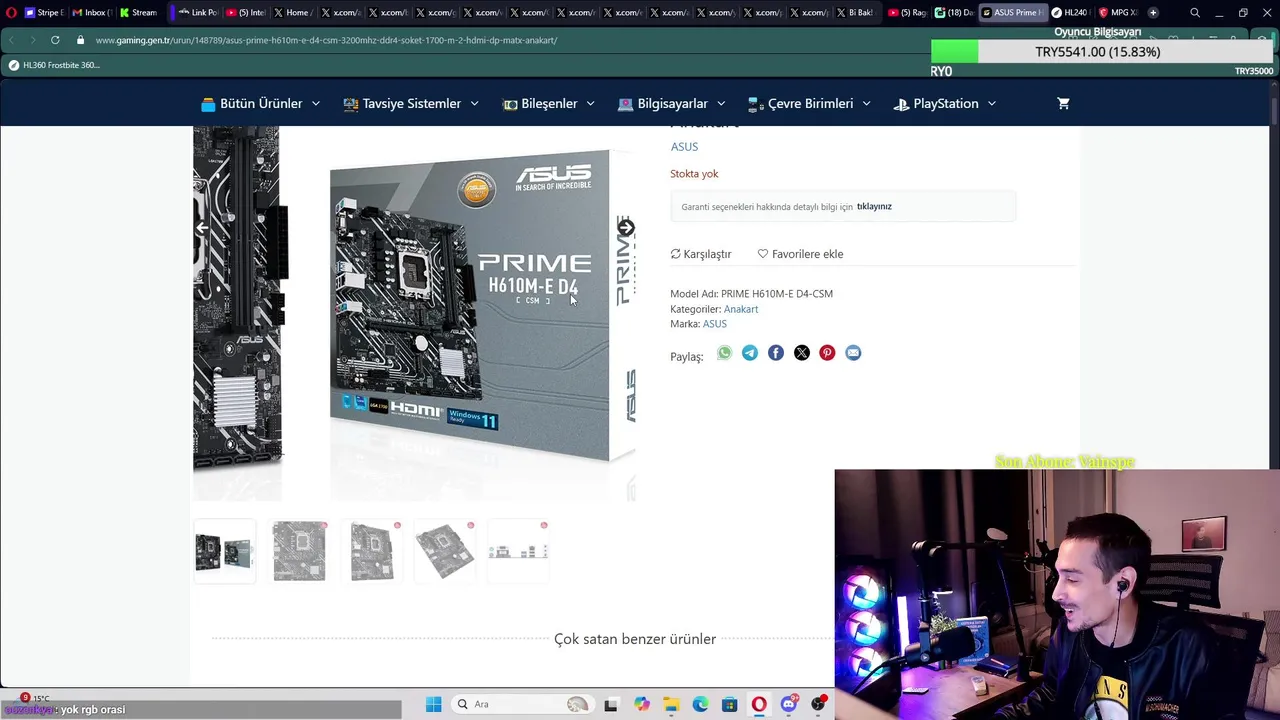Viewport: 1280px width, 720px height.
Task: Open OBS Studio from taskbar
Action: 819,704
